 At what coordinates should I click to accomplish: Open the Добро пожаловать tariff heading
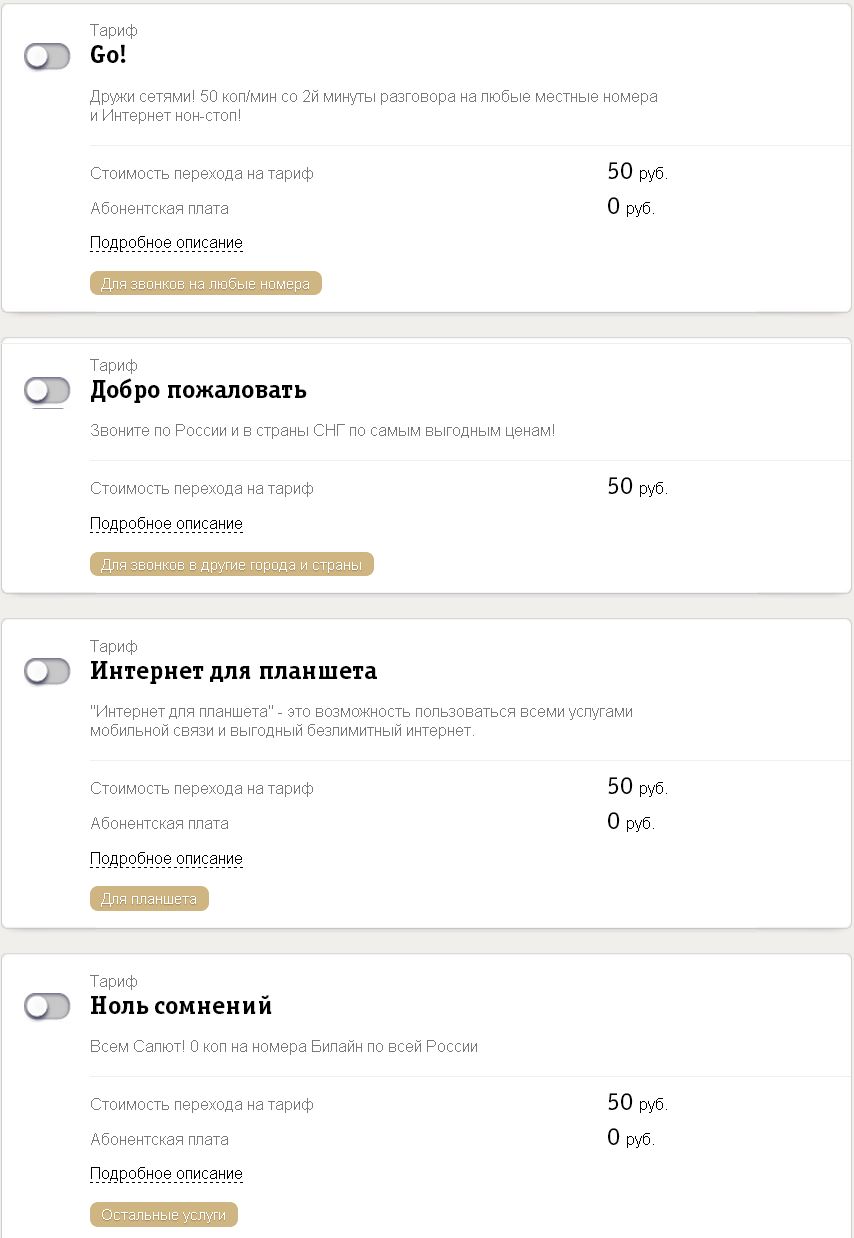(198, 390)
